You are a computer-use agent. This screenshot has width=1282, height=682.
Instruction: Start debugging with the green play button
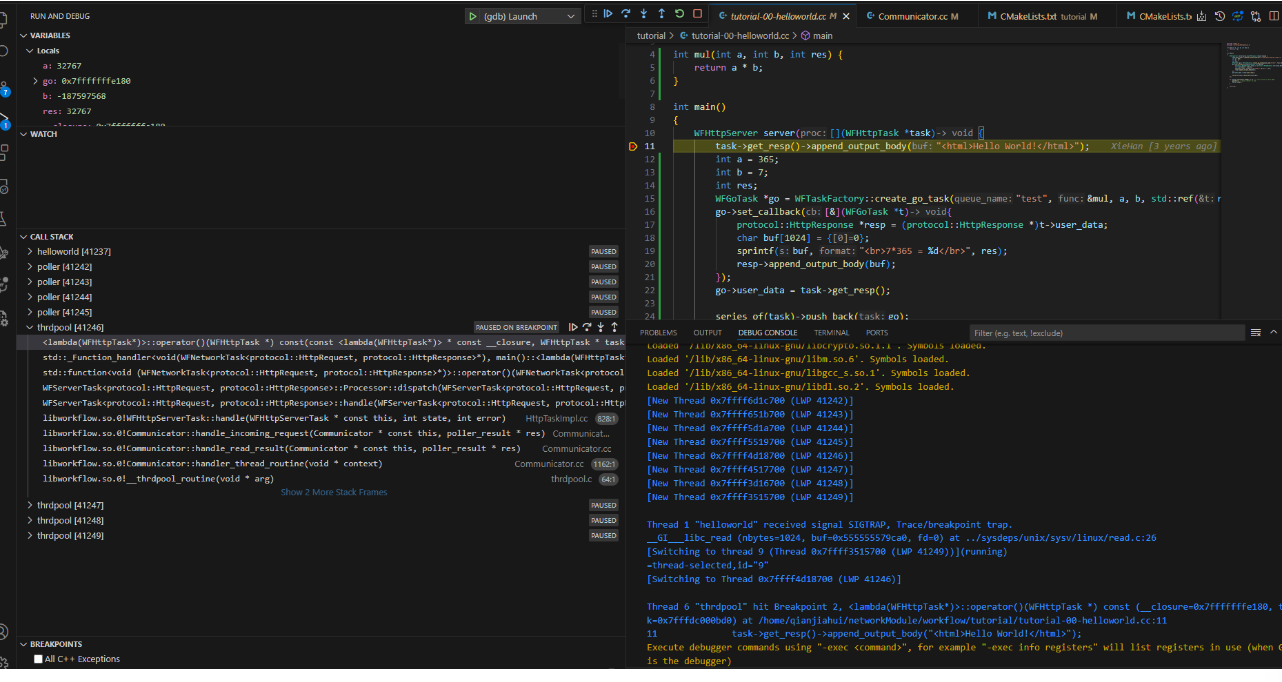point(472,16)
